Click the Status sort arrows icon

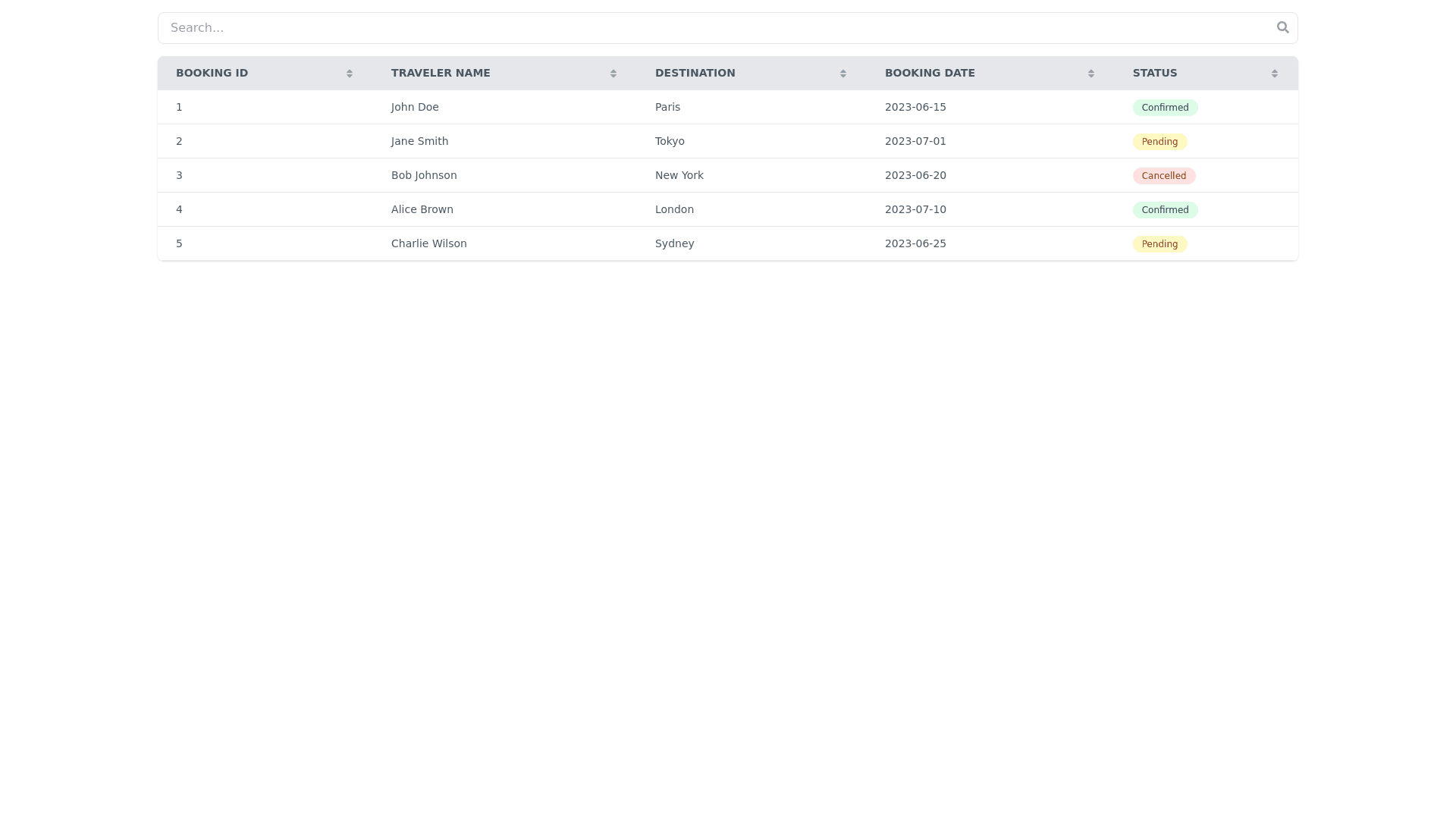pyautogui.click(x=1275, y=74)
